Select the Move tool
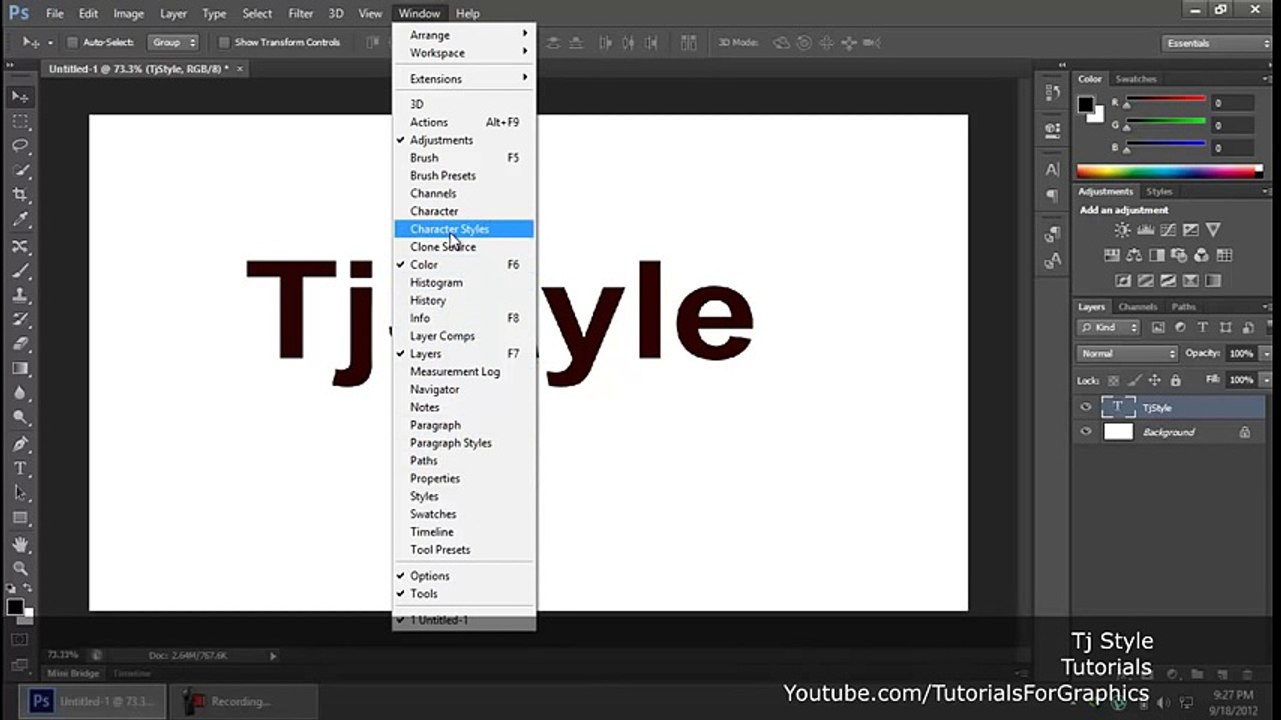This screenshot has height=720, width=1281. point(20,96)
